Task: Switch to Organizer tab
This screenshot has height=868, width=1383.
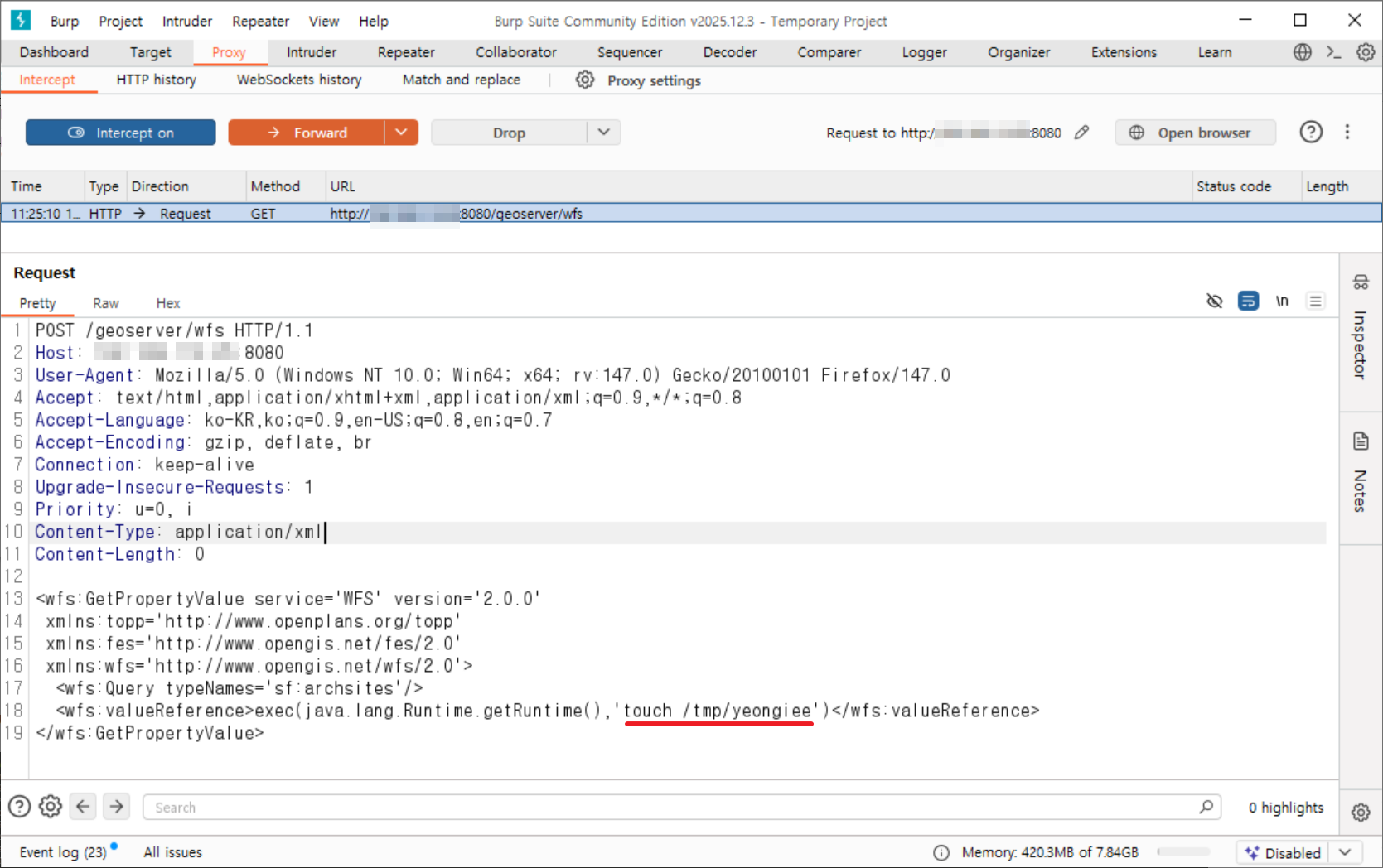Action: tap(1018, 52)
